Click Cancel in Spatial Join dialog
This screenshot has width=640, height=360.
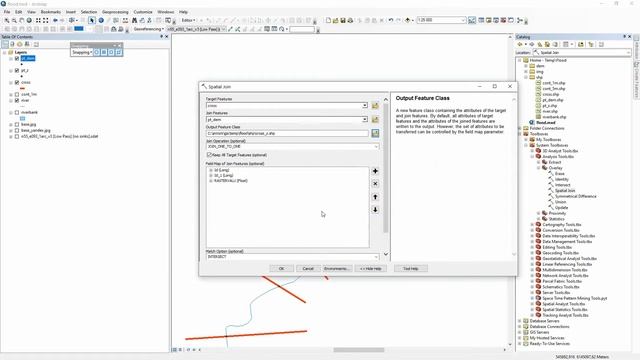click(308, 269)
